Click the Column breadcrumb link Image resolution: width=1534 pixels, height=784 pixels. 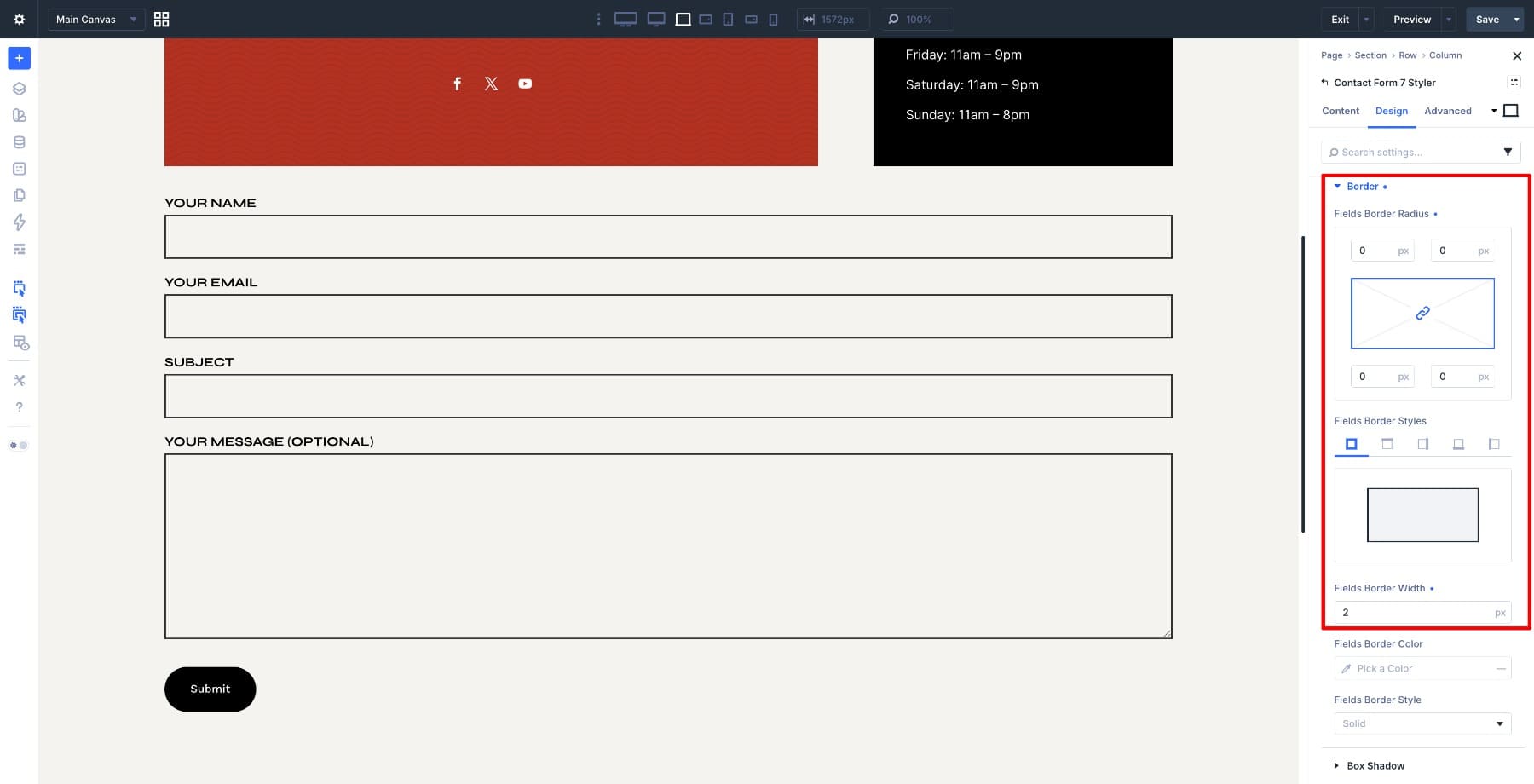[x=1445, y=55]
